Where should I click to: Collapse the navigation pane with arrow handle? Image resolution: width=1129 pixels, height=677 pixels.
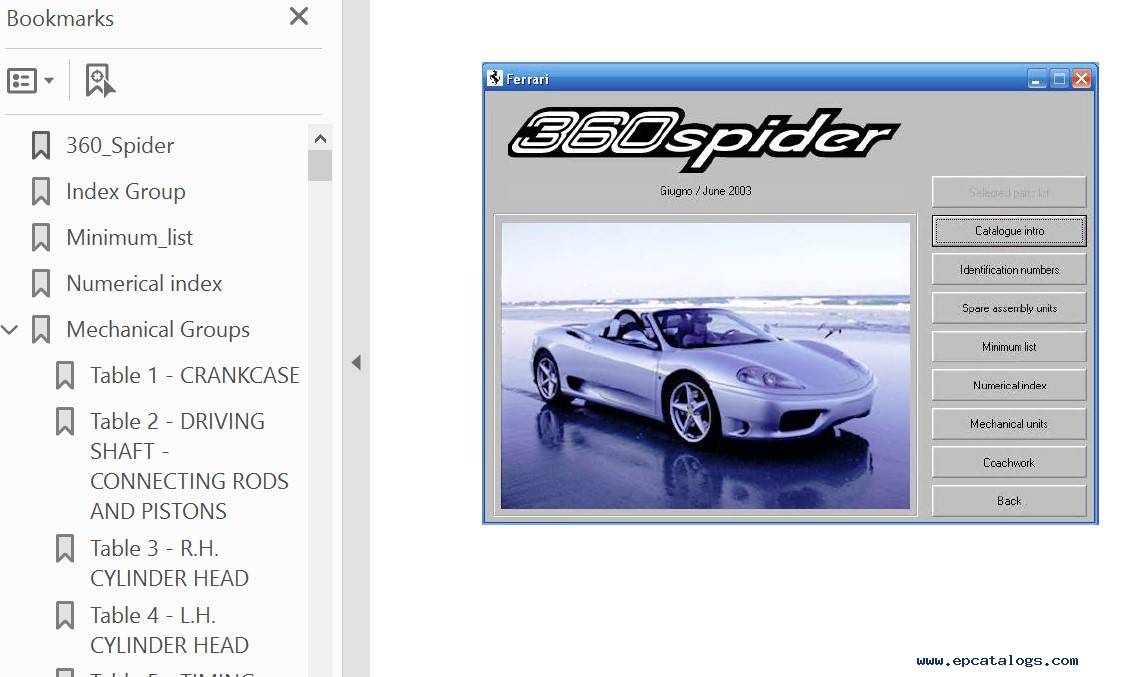pos(356,363)
